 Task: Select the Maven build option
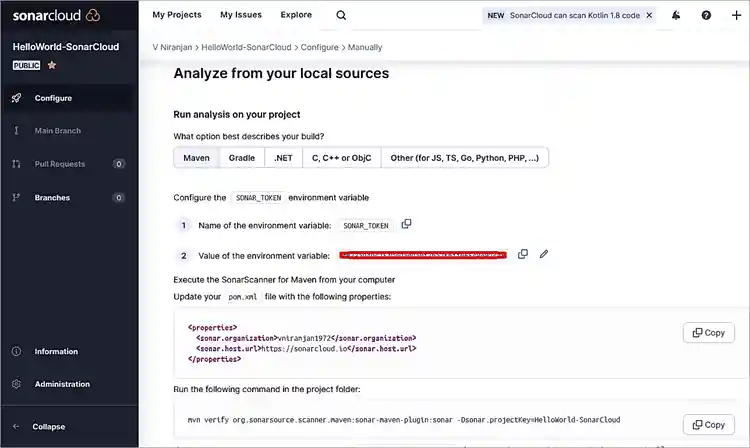(x=197, y=158)
